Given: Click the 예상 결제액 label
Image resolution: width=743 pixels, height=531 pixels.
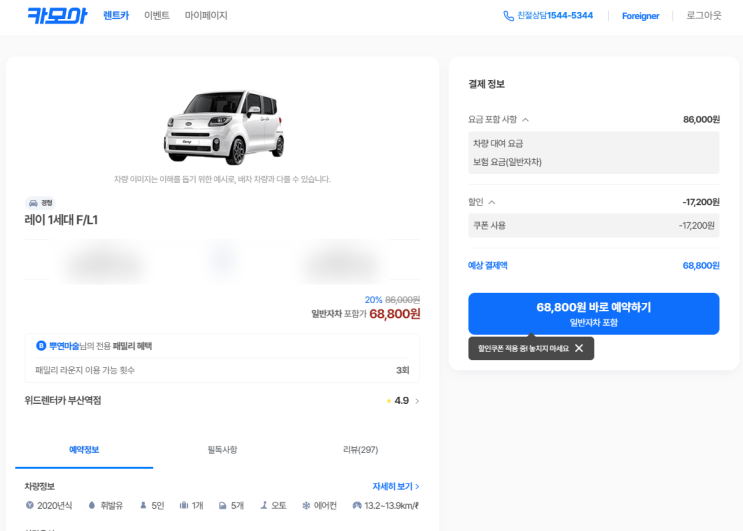Looking at the screenshot, I should click(x=488, y=266).
